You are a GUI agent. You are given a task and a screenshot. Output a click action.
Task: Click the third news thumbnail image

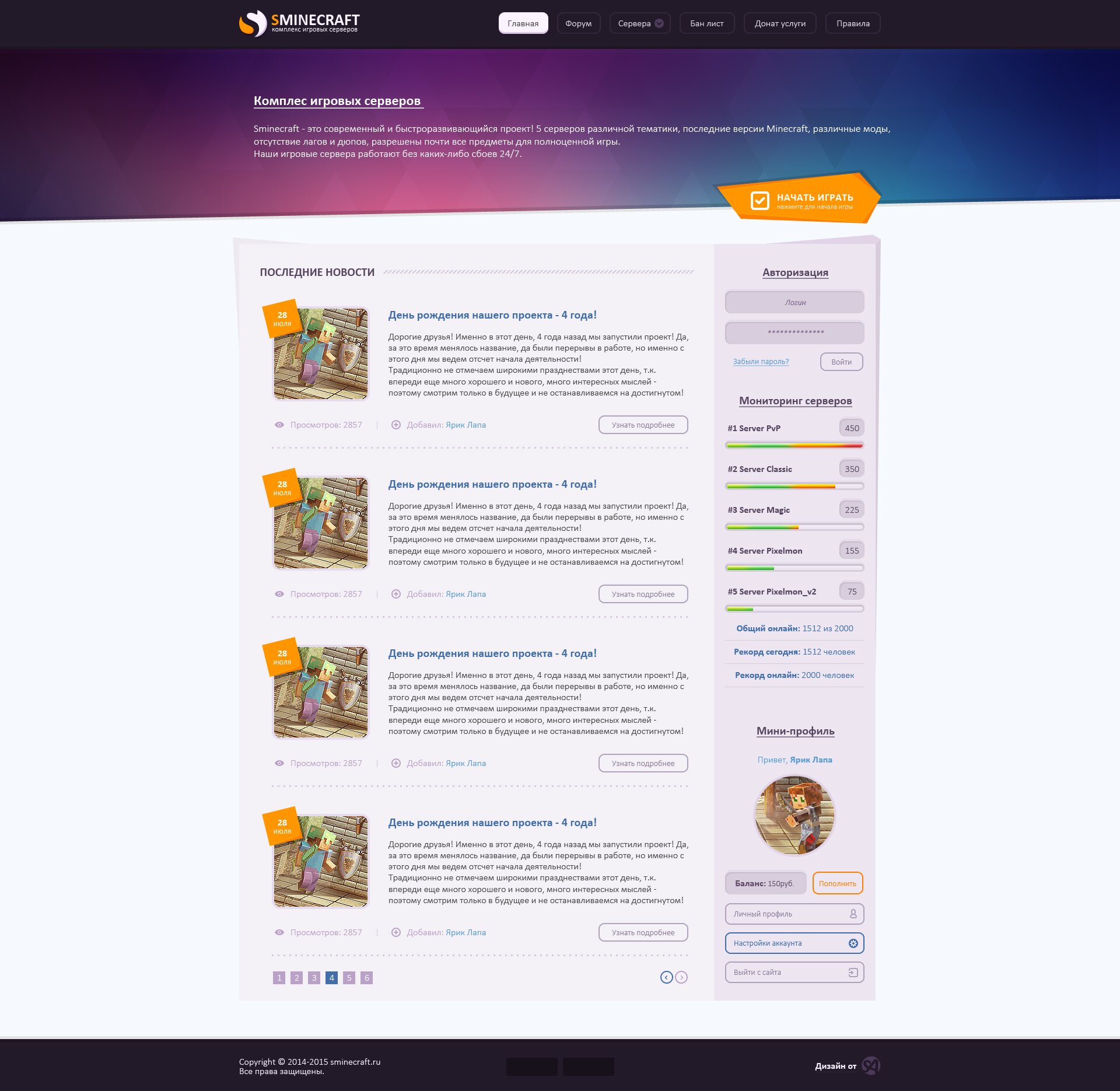pyautogui.click(x=320, y=692)
